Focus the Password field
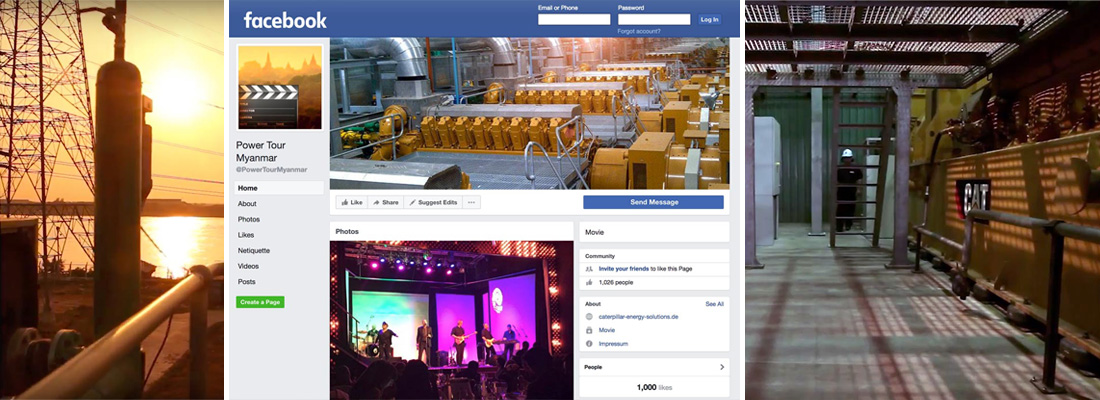Viewport: 1100px width, 400px height. (654, 20)
